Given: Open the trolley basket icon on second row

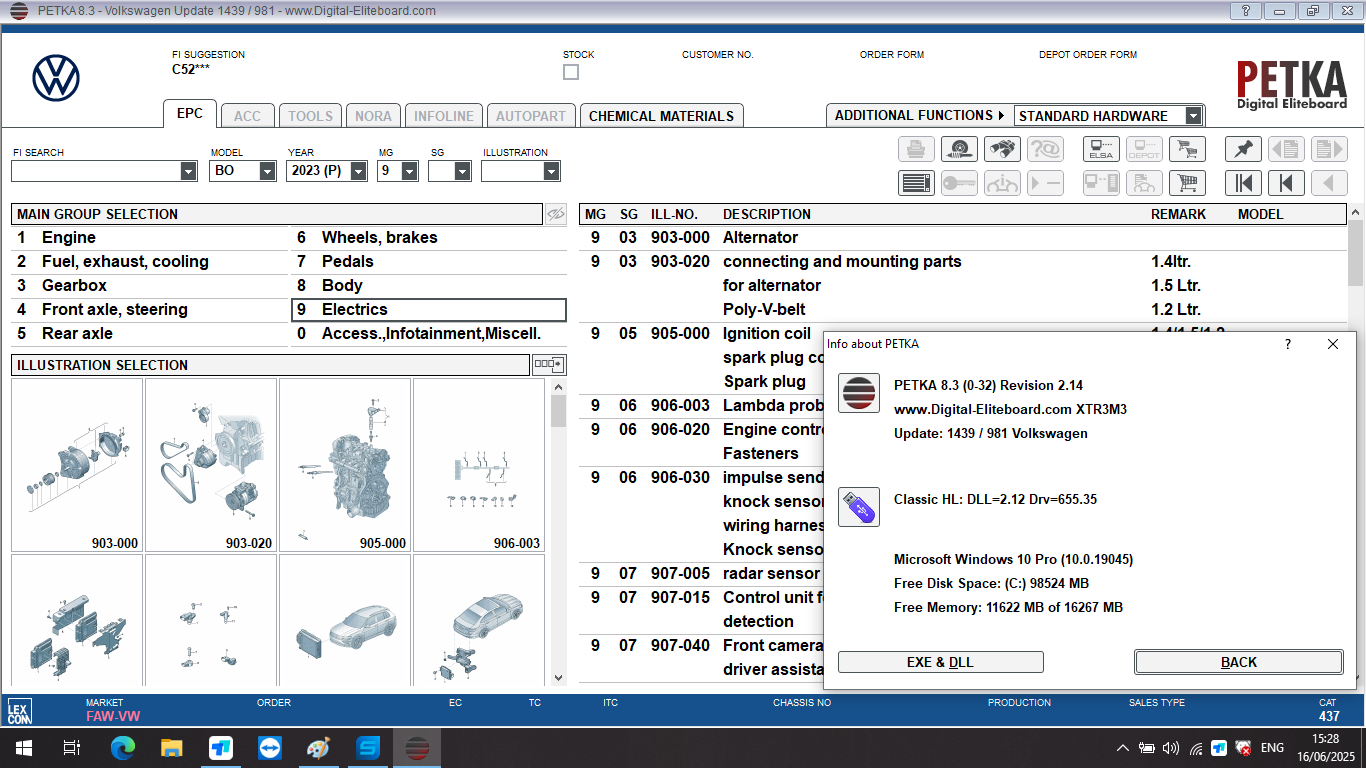Looking at the screenshot, I should (x=1186, y=183).
